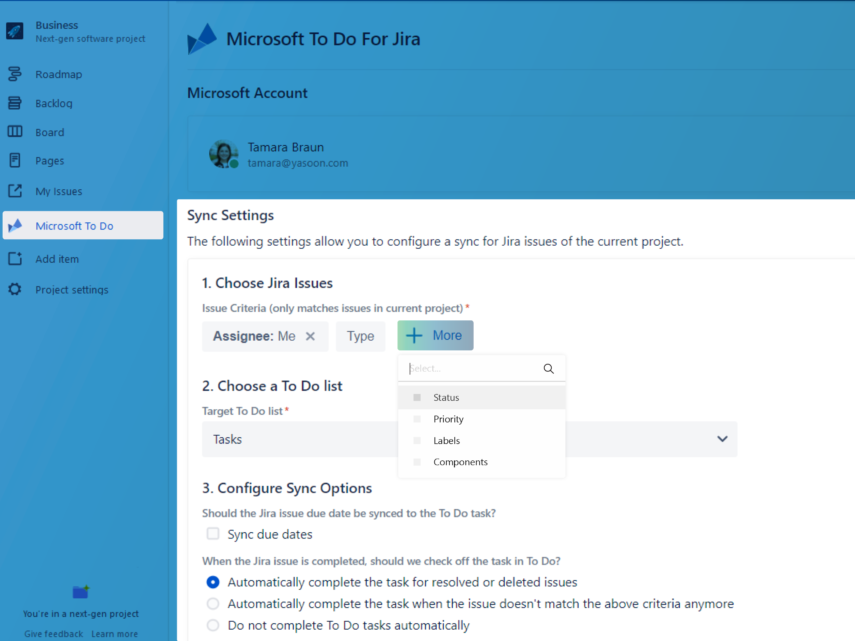The width and height of the screenshot is (855, 641).
Task: Click the Status label in dropdown
Action: [446, 397]
